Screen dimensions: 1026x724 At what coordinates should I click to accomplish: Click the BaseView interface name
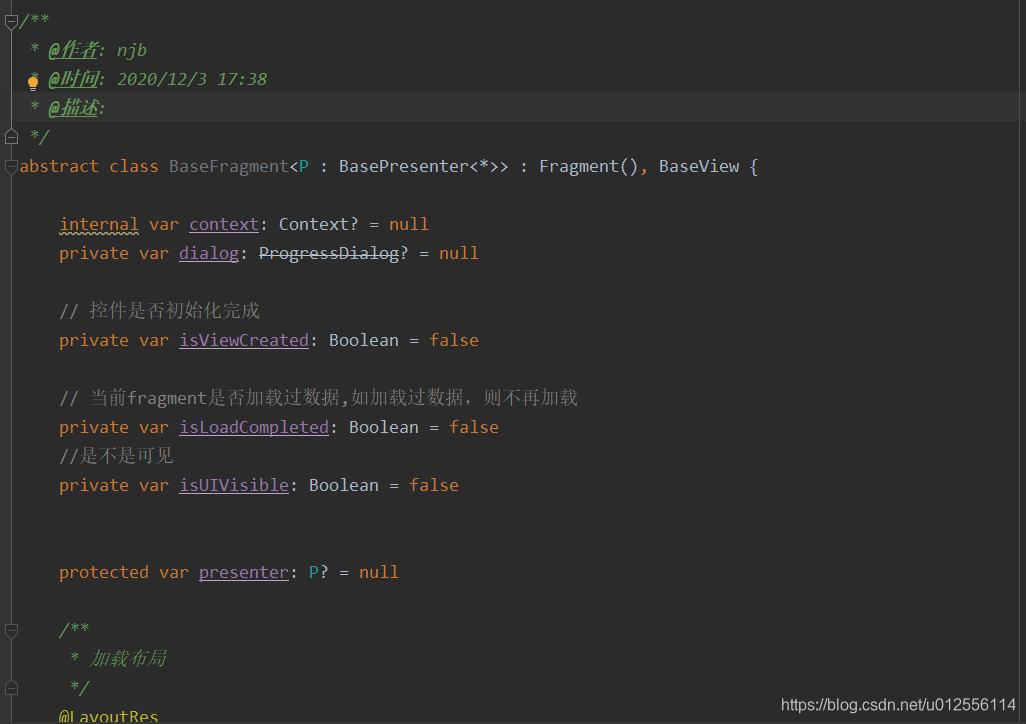pos(698,166)
